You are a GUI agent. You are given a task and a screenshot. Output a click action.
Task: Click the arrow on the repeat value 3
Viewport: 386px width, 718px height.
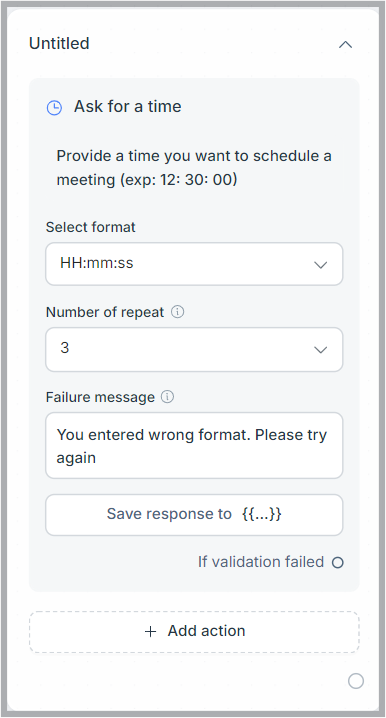click(x=321, y=350)
